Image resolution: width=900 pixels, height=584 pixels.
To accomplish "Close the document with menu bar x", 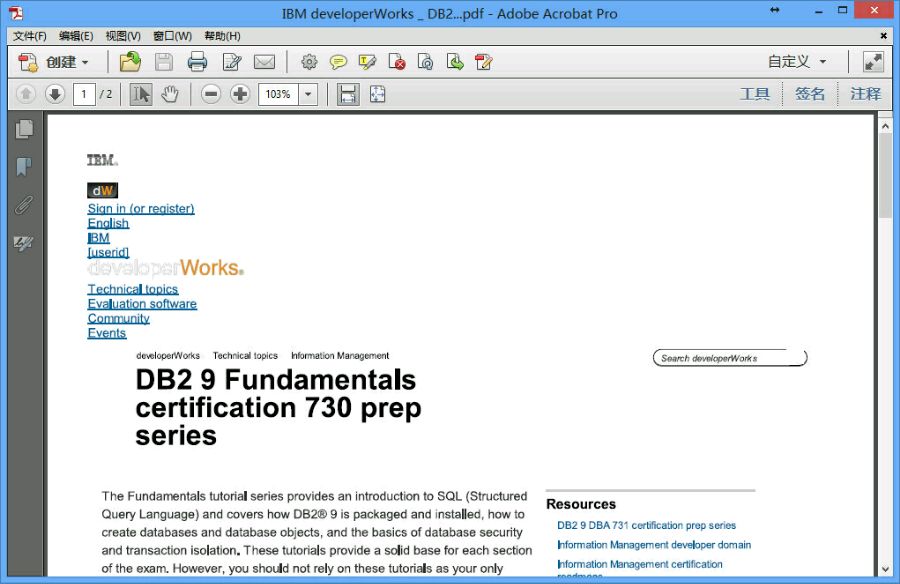I will pos(883,36).
